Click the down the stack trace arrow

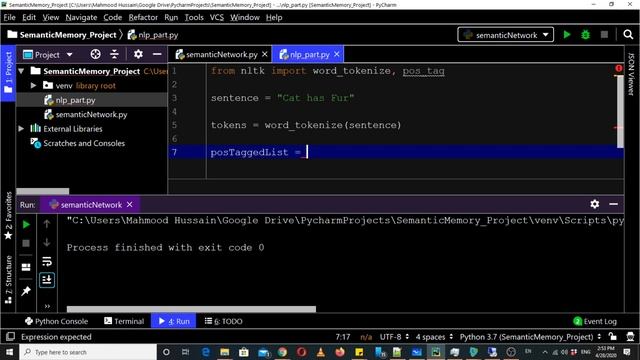[47, 242]
